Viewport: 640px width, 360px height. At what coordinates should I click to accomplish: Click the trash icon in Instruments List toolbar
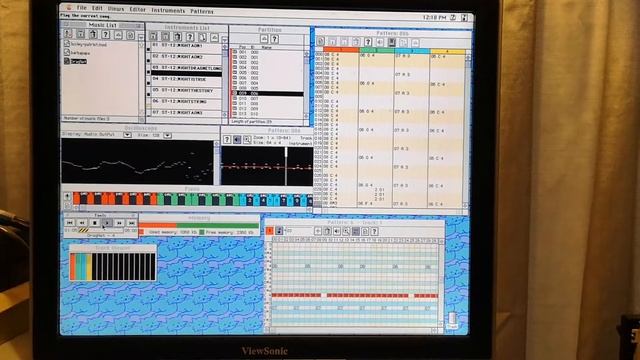point(178,38)
